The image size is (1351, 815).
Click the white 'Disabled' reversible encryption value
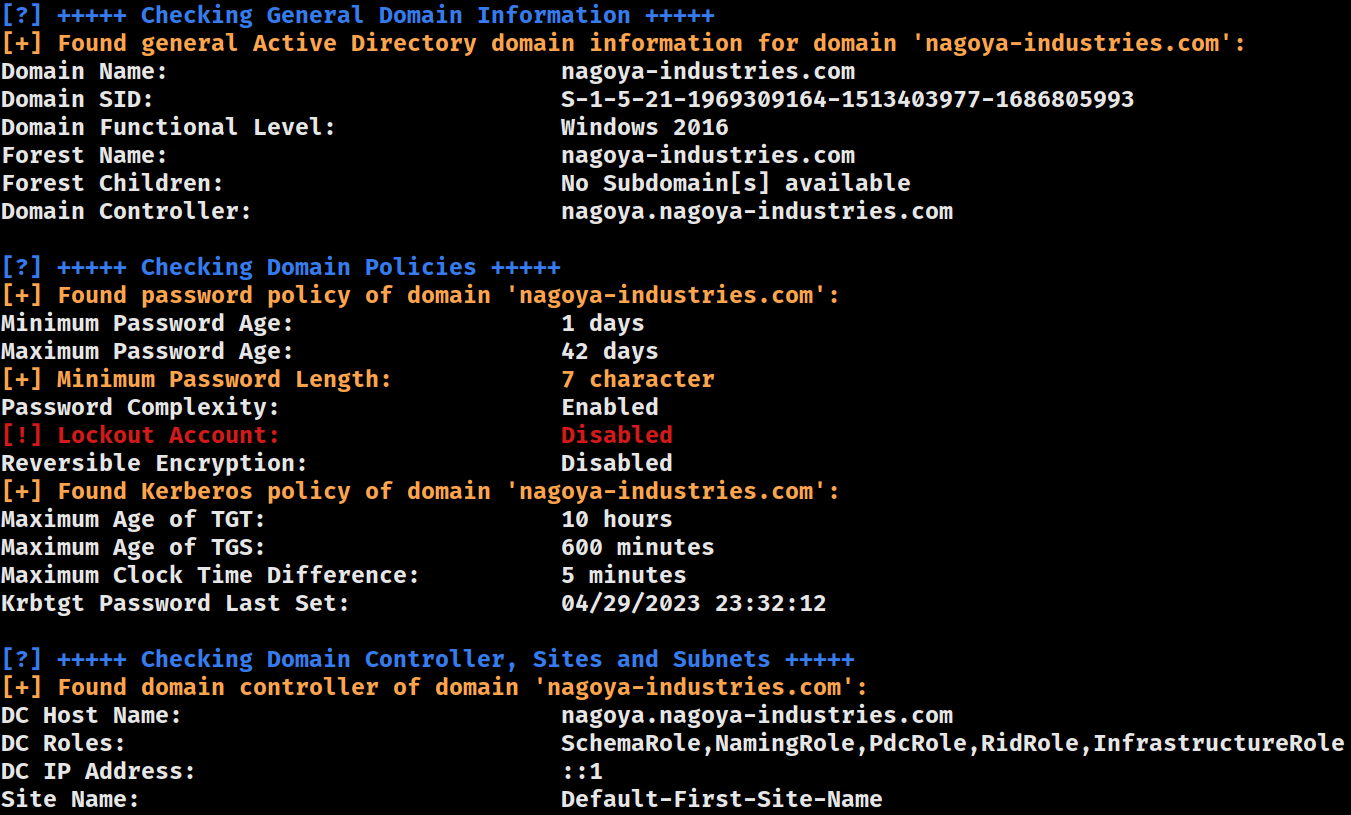pyautogui.click(x=616, y=464)
